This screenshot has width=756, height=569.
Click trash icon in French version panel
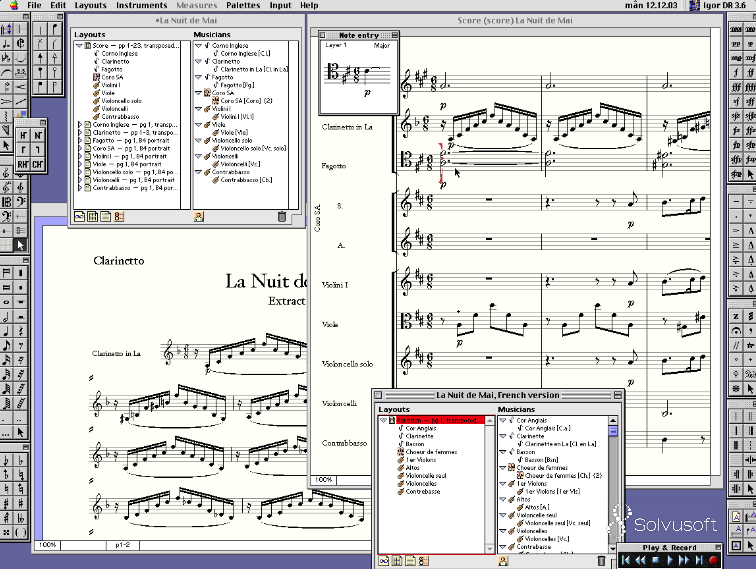pos(601,561)
